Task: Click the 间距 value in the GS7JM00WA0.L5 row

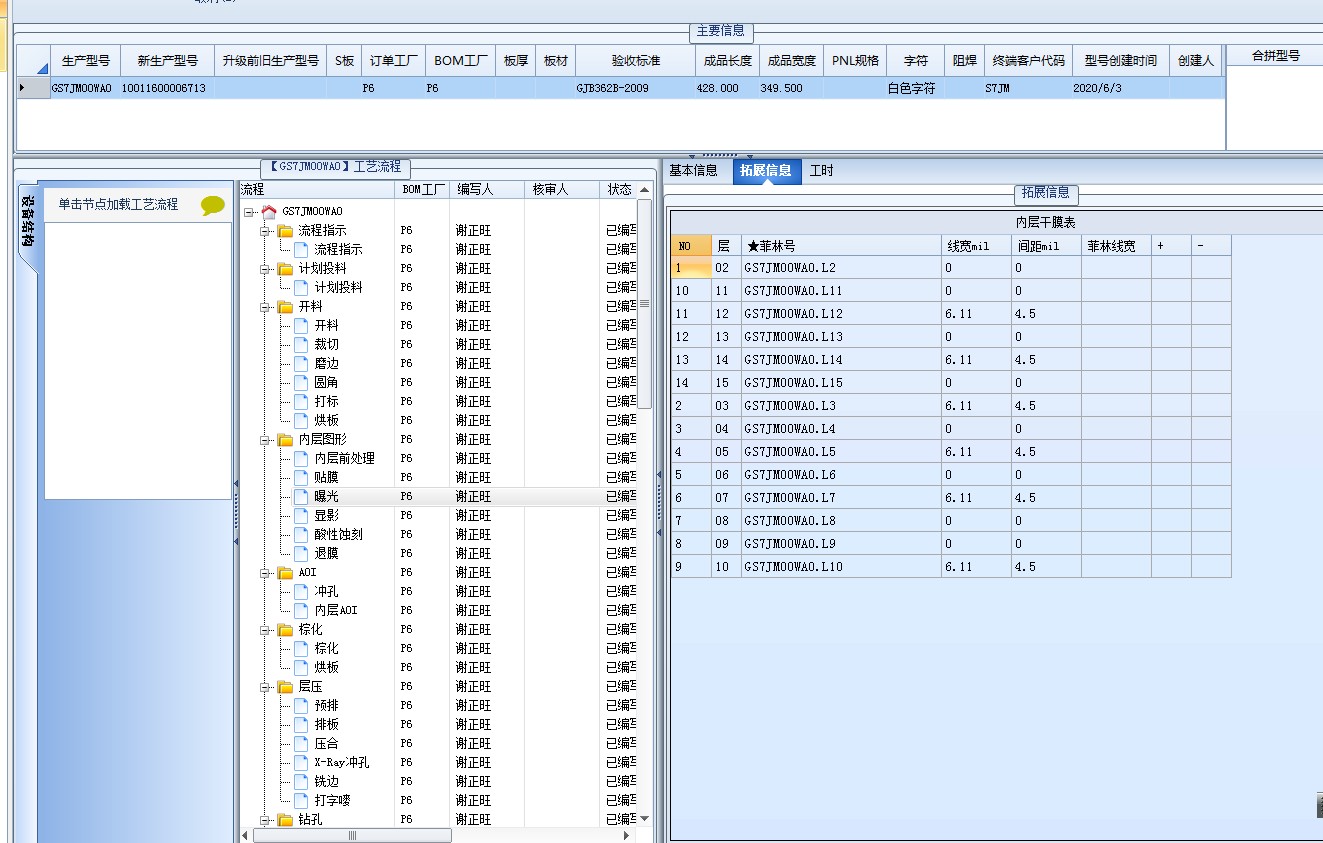Action: point(1046,452)
